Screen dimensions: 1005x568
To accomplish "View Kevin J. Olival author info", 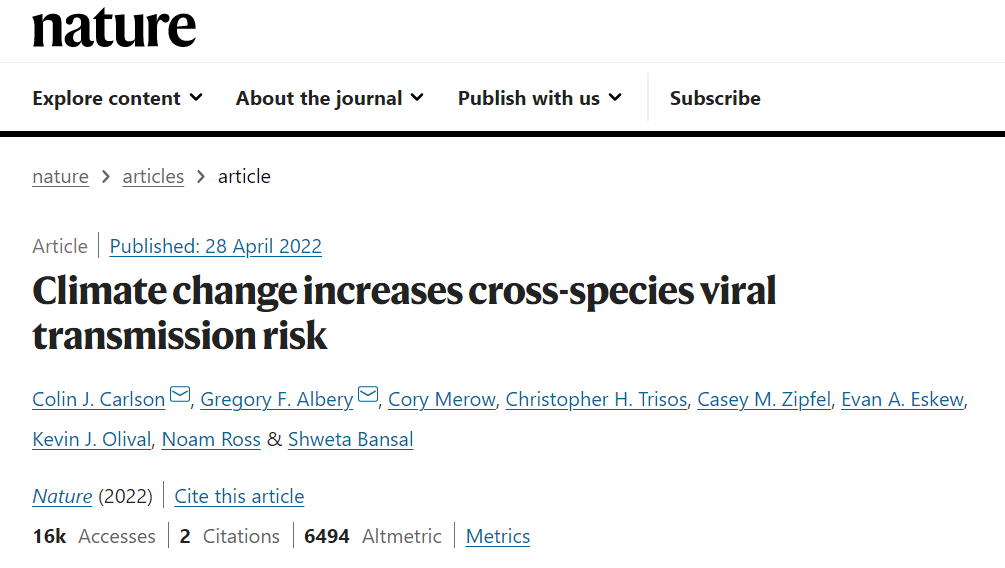I will (x=91, y=440).
